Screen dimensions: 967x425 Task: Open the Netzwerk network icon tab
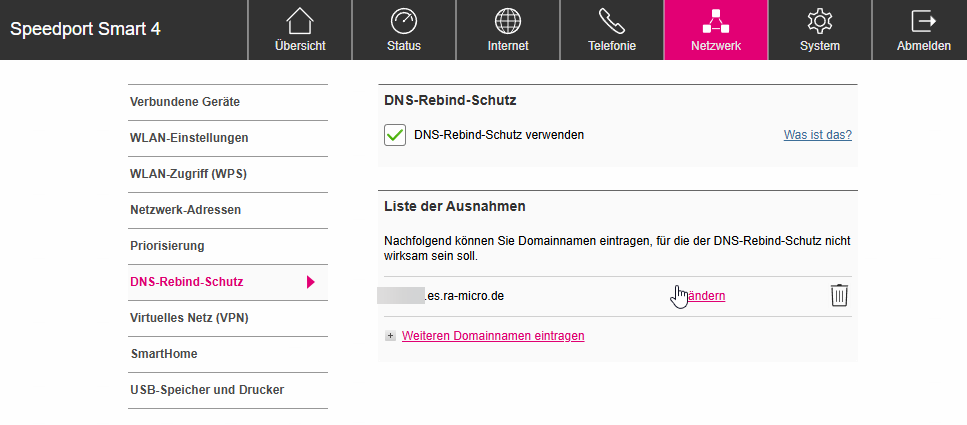click(x=716, y=30)
